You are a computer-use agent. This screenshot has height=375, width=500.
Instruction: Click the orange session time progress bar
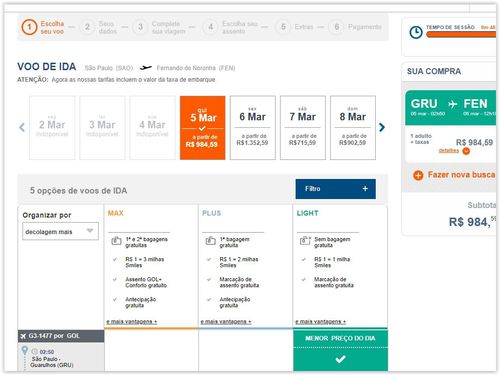[x=461, y=34]
